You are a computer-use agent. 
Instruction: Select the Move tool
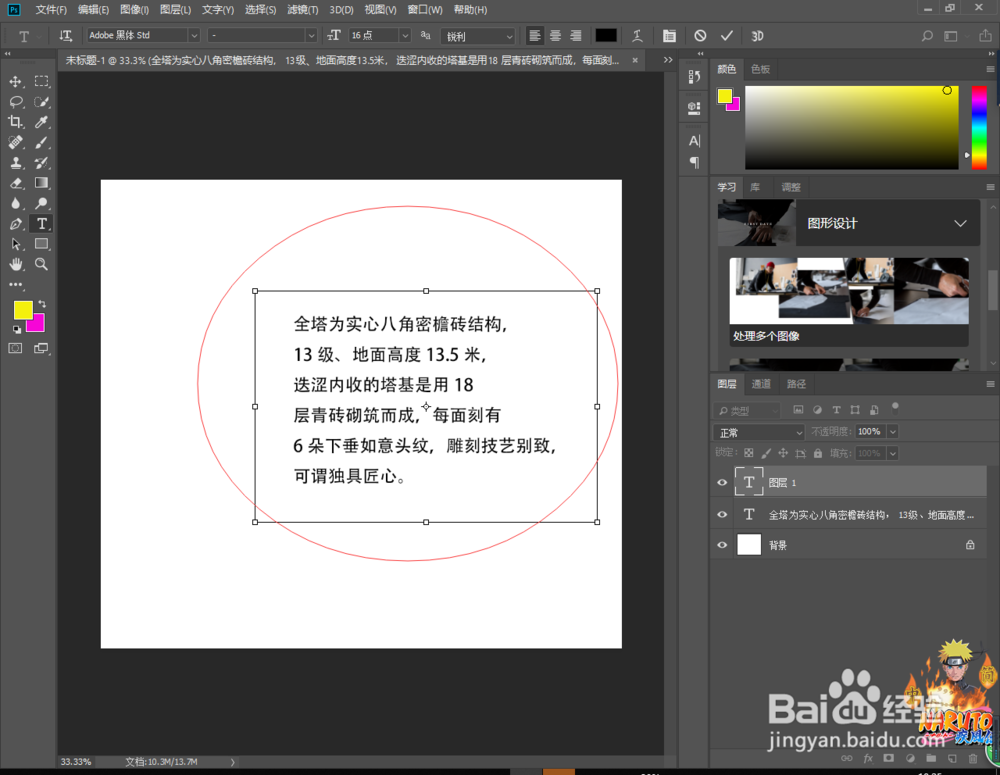coord(14,81)
